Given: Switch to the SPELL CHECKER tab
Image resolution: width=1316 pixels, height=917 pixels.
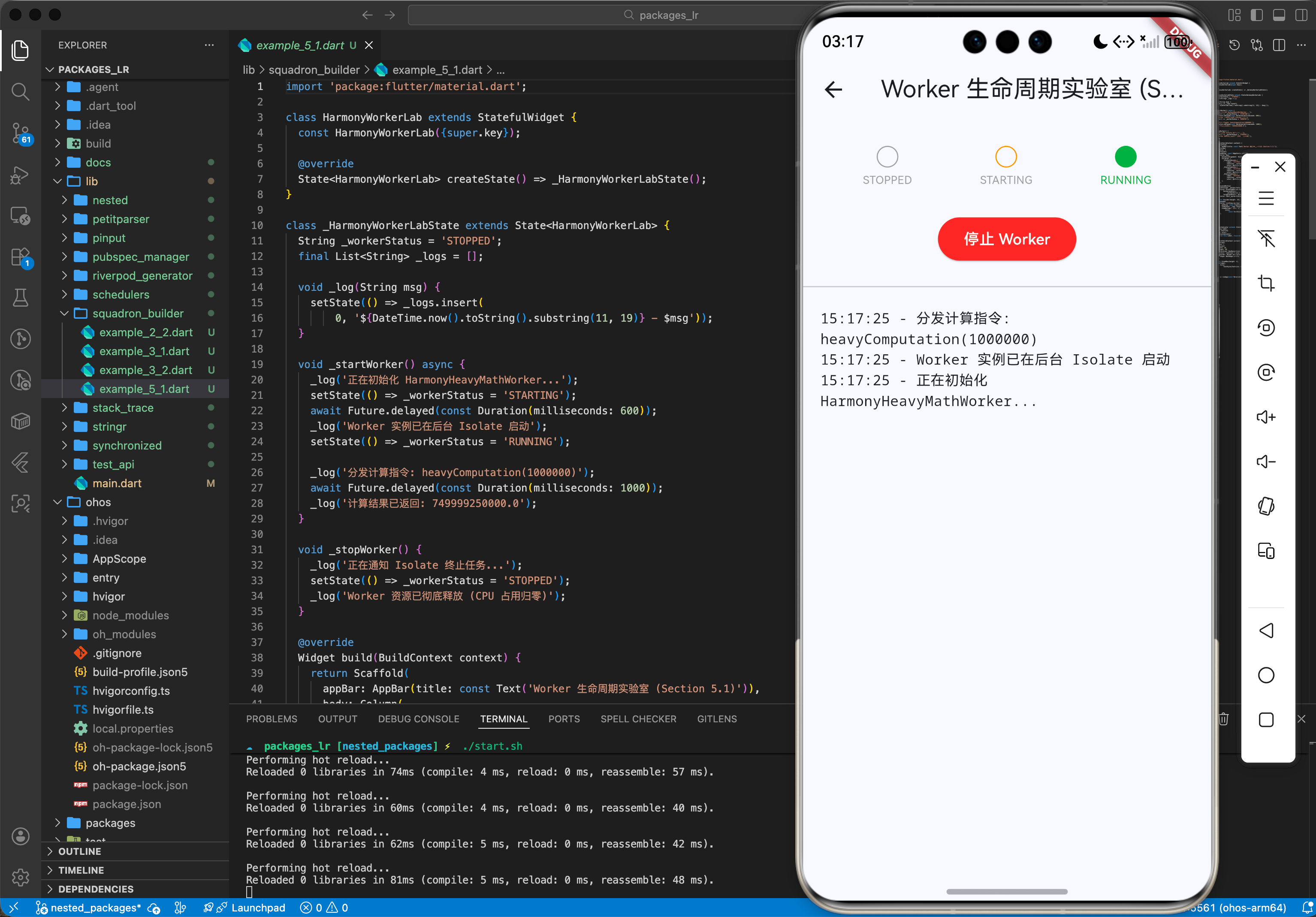Looking at the screenshot, I should pyautogui.click(x=638, y=719).
